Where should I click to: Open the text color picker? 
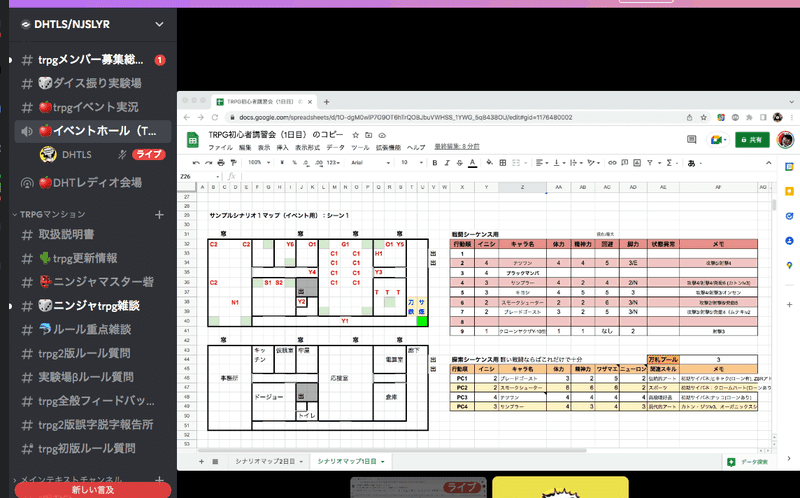pyautogui.click(x=472, y=163)
